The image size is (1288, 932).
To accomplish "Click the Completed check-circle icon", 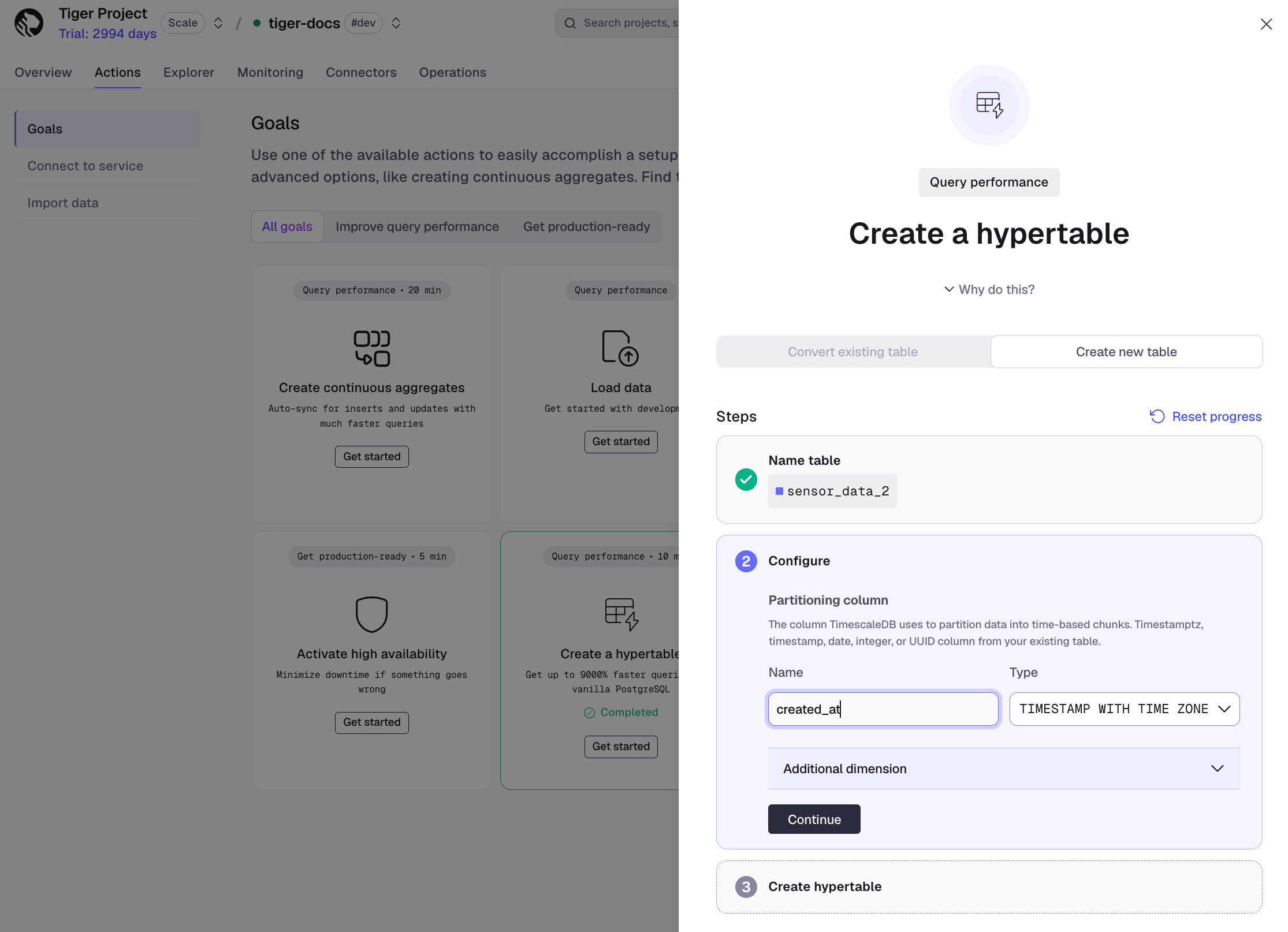I will pyautogui.click(x=589, y=713).
